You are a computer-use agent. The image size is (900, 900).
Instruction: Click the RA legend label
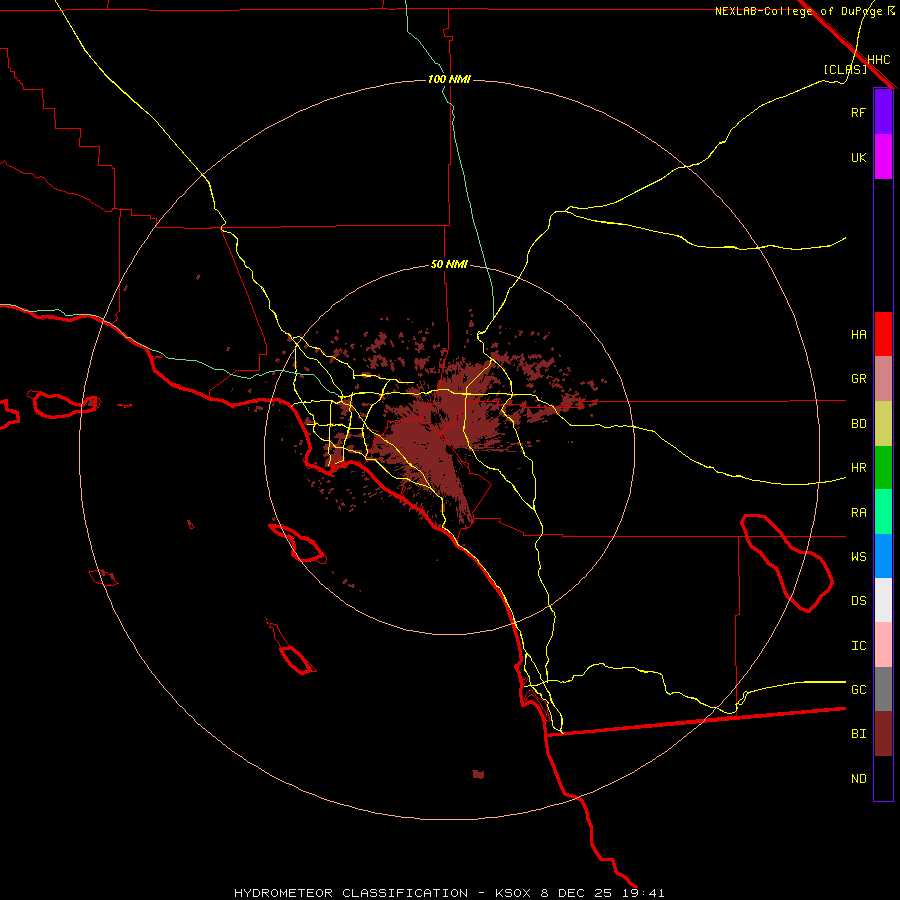pyautogui.click(x=858, y=513)
